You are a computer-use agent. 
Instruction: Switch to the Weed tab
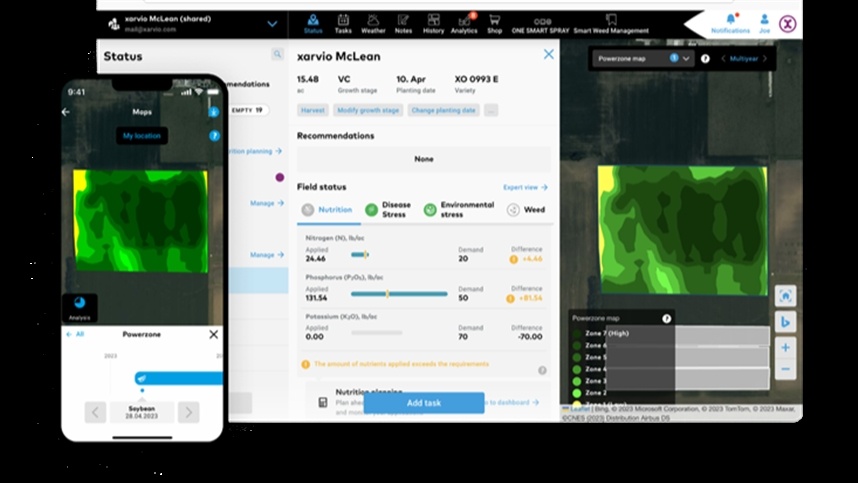pos(527,210)
